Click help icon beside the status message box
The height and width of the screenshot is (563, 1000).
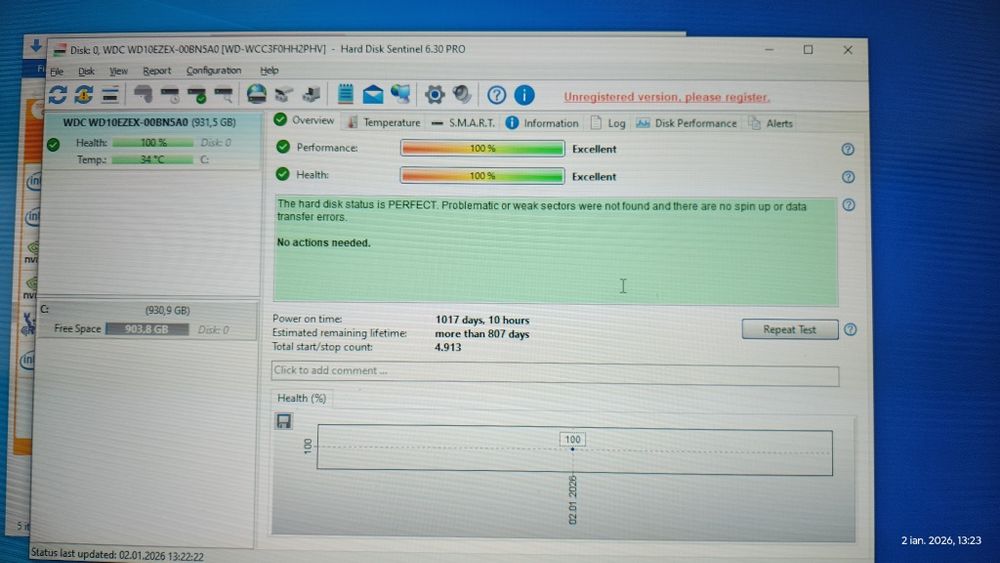[x=849, y=205]
